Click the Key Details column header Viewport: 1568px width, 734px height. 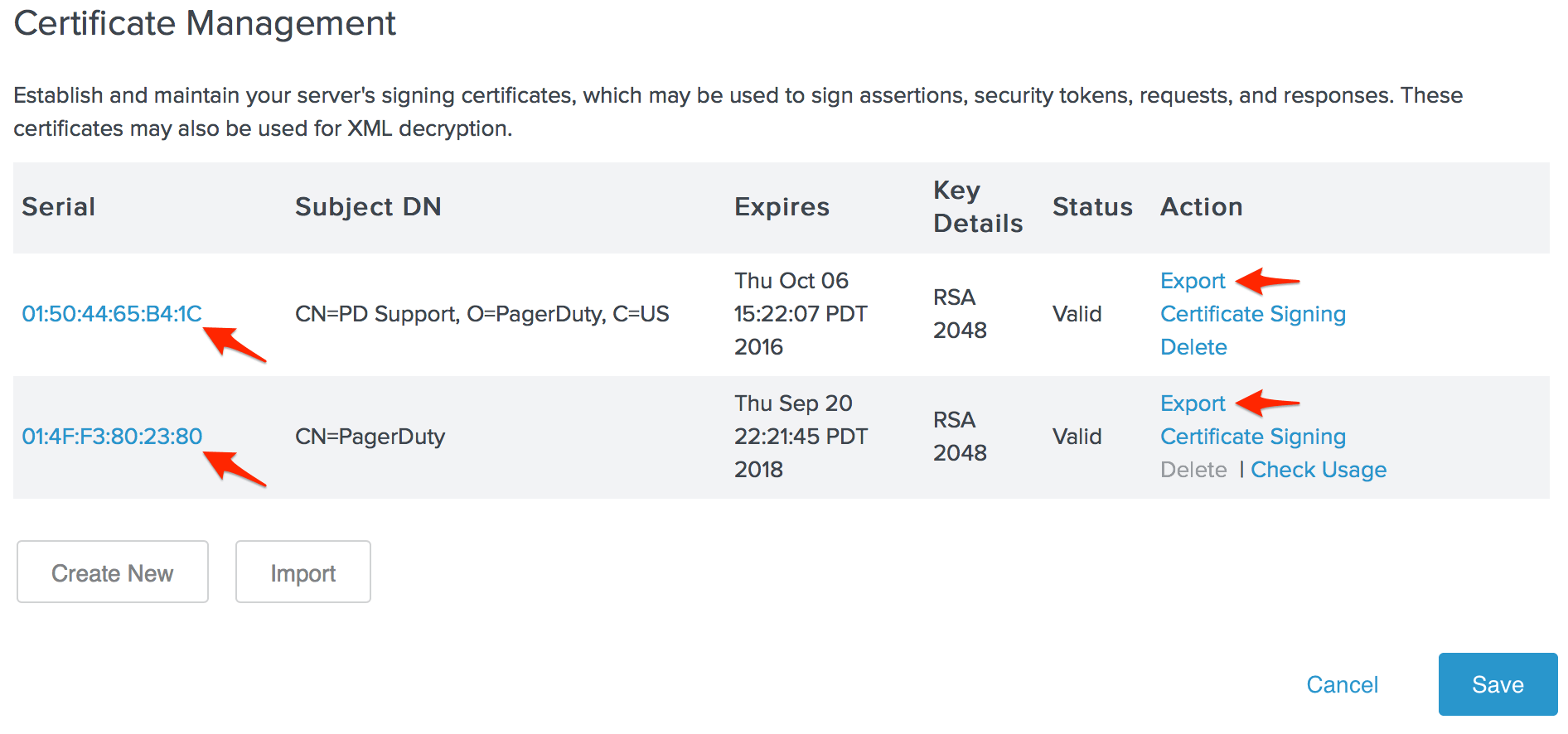977,207
